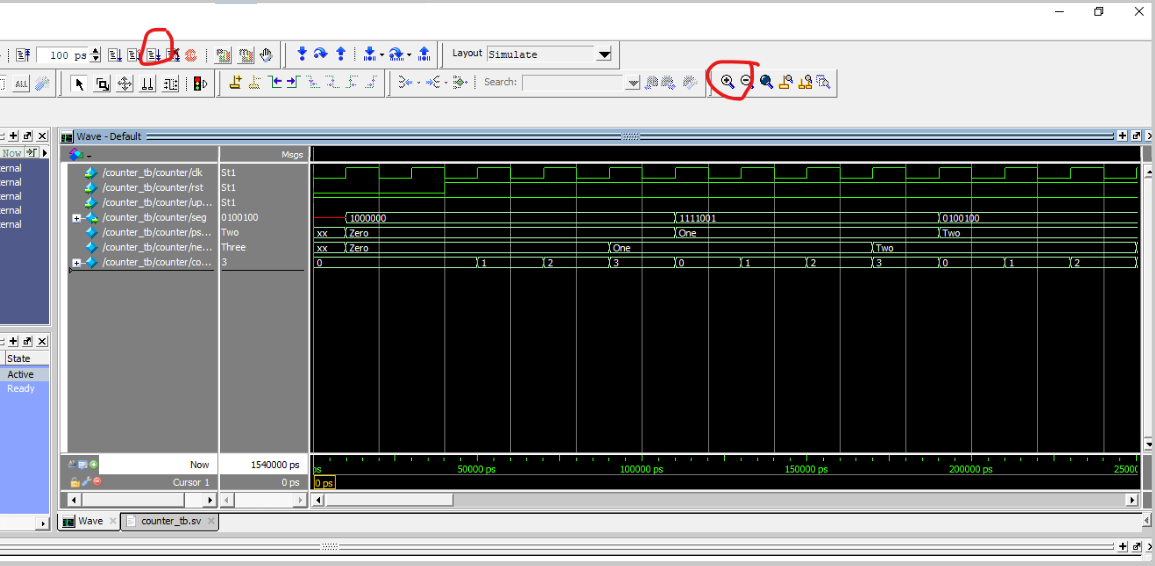Click the Run -All icon
The height and width of the screenshot is (566, 1155).
tap(154, 55)
